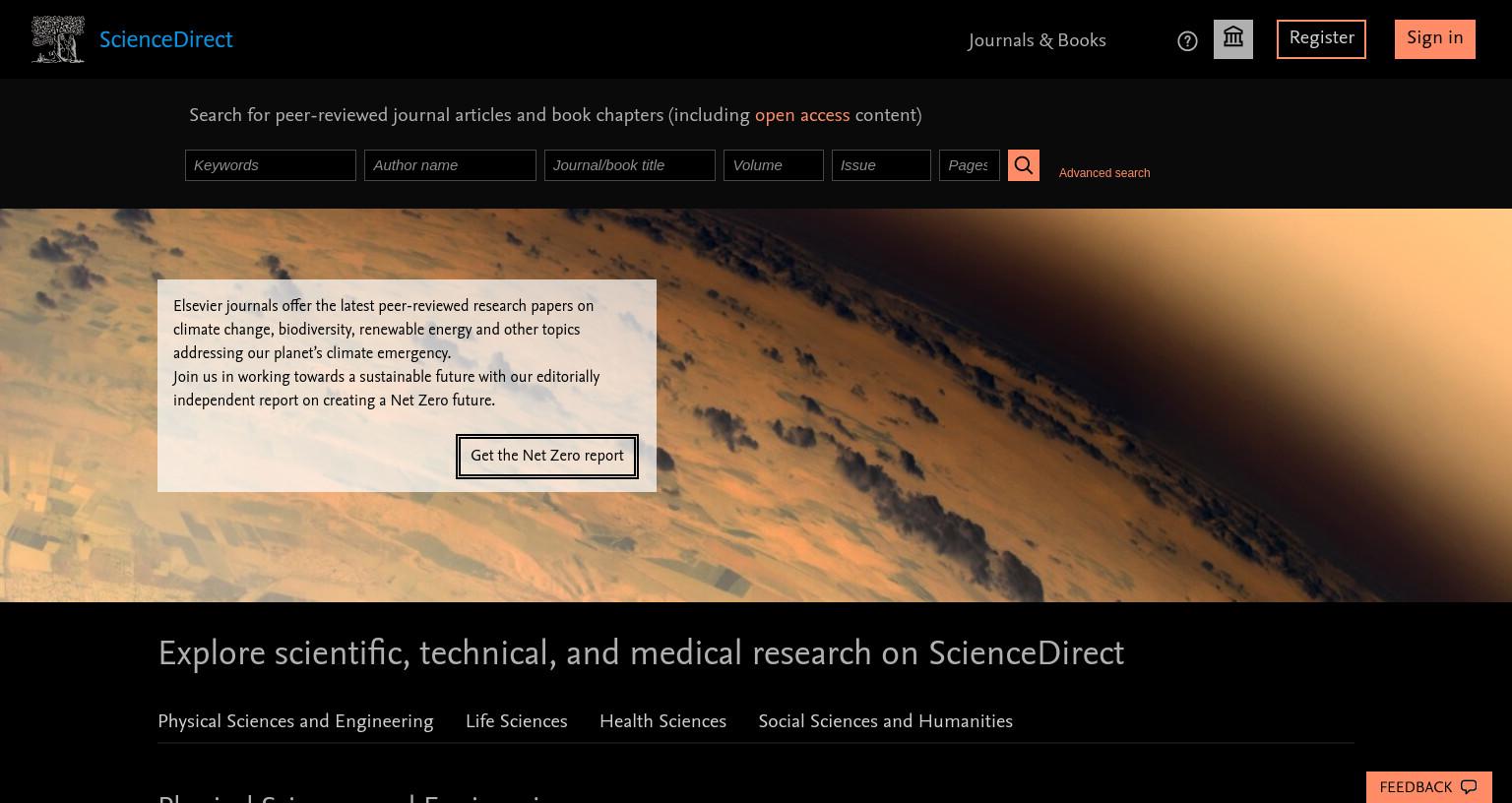Open the FEEDBACK button
Viewport: 1512px width, 803px height.
coord(1428,787)
